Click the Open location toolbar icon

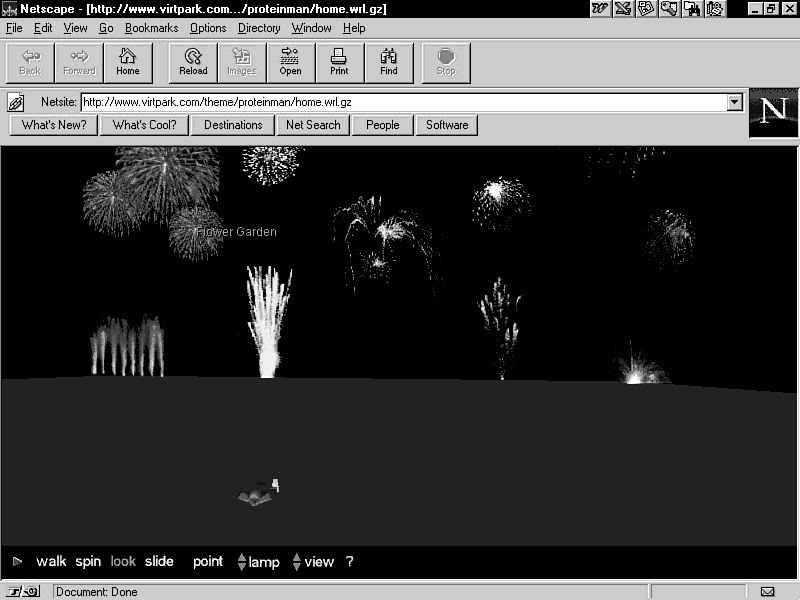(x=290, y=62)
